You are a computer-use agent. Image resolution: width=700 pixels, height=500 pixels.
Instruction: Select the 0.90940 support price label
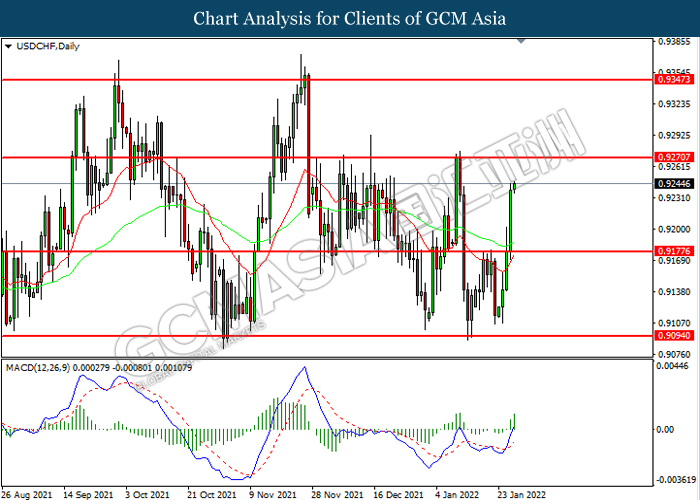pyautogui.click(x=674, y=336)
